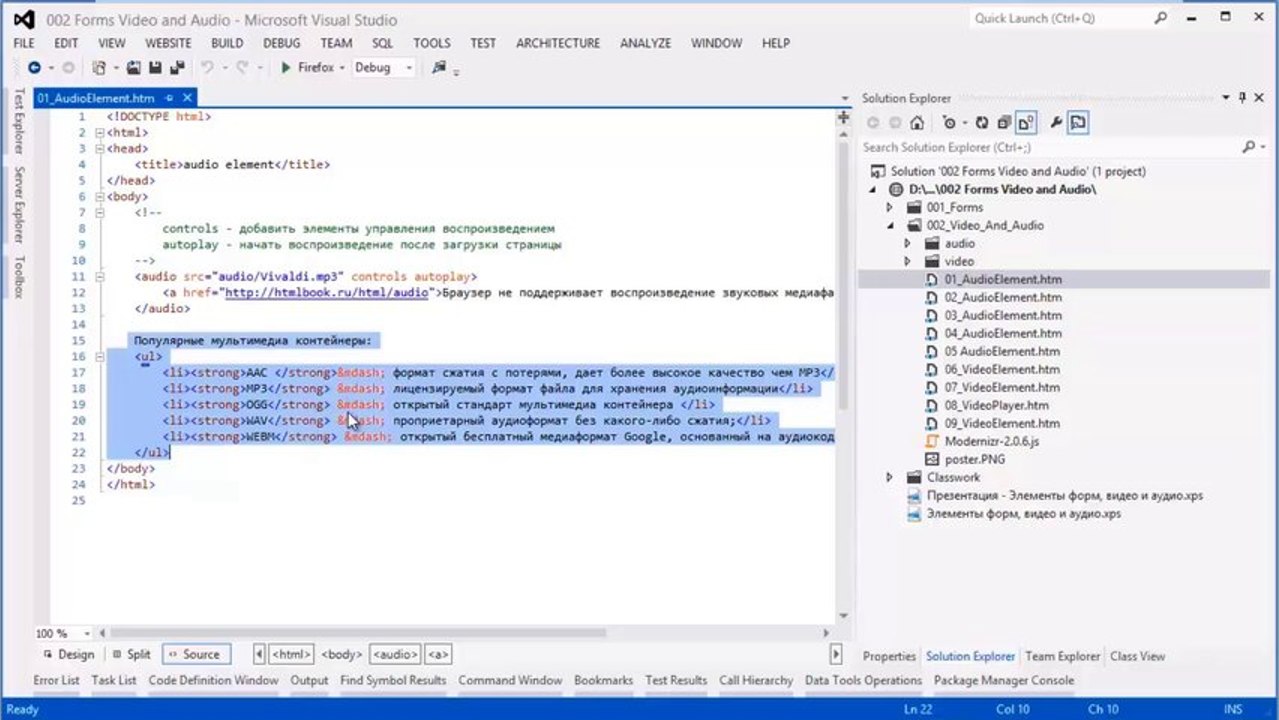Open the Package Manager Console tab
This screenshot has height=720, width=1279.
[1004, 680]
